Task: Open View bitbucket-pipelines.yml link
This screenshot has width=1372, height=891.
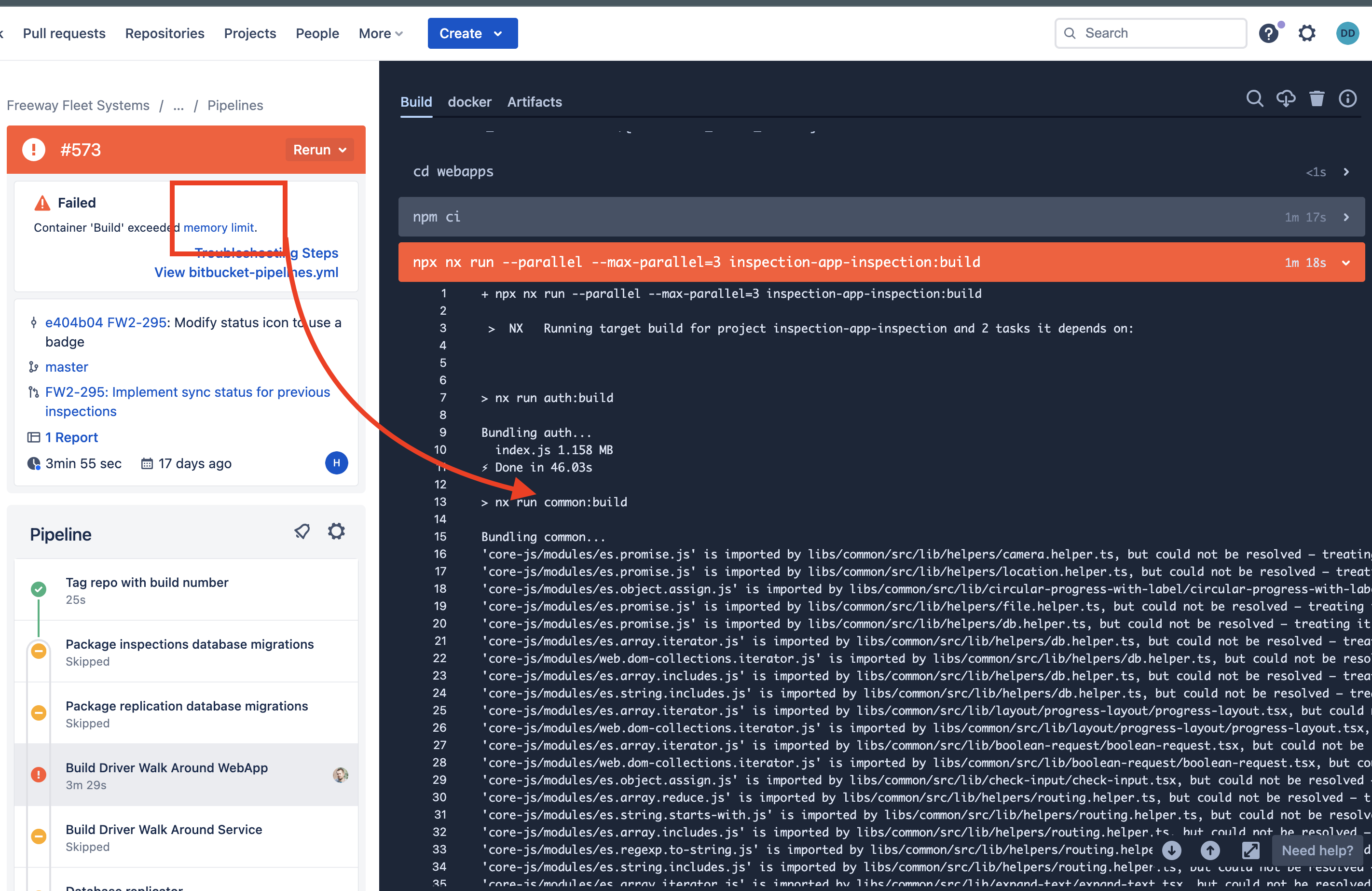Action: [x=246, y=273]
